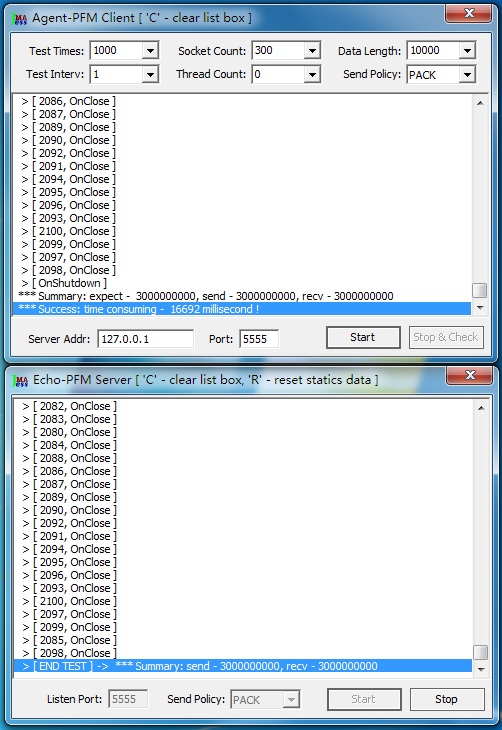Click the server Stop button
Screen dimensions: 502x730
click(447, 699)
